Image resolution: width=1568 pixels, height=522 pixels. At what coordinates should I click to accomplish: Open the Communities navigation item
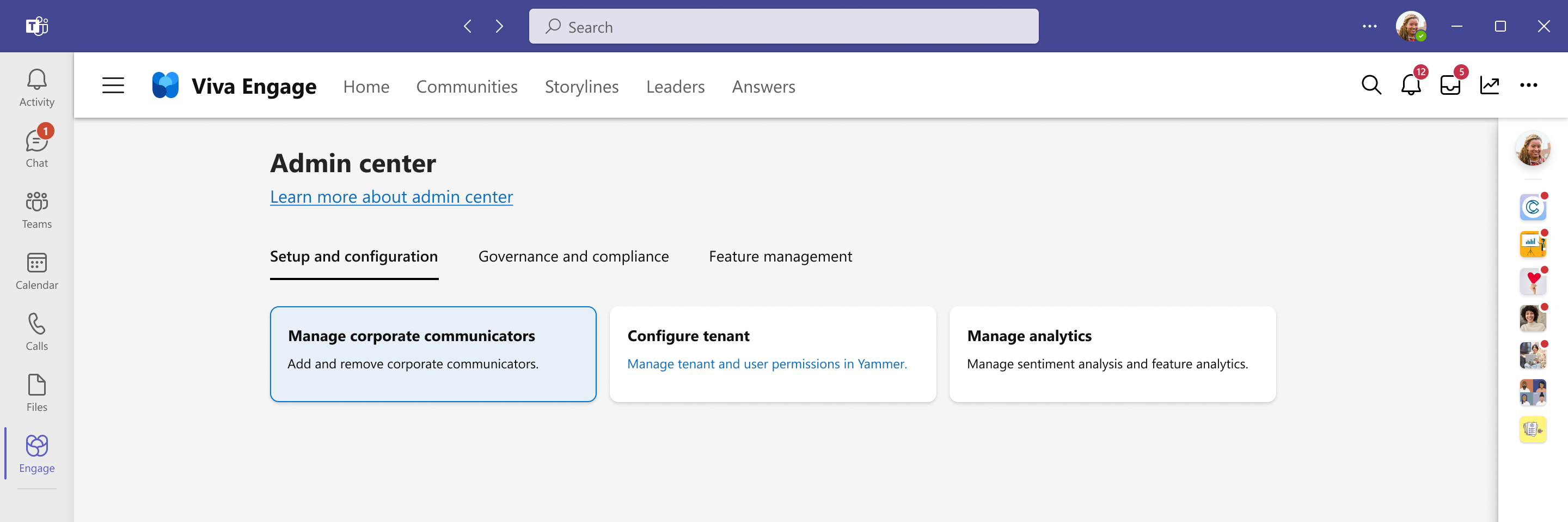pos(467,87)
